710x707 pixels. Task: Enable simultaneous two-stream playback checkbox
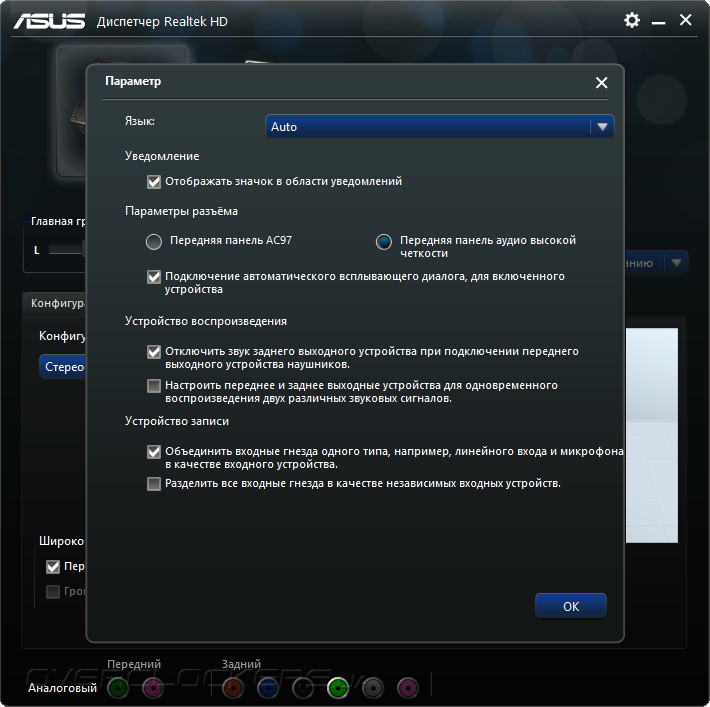point(154,386)
